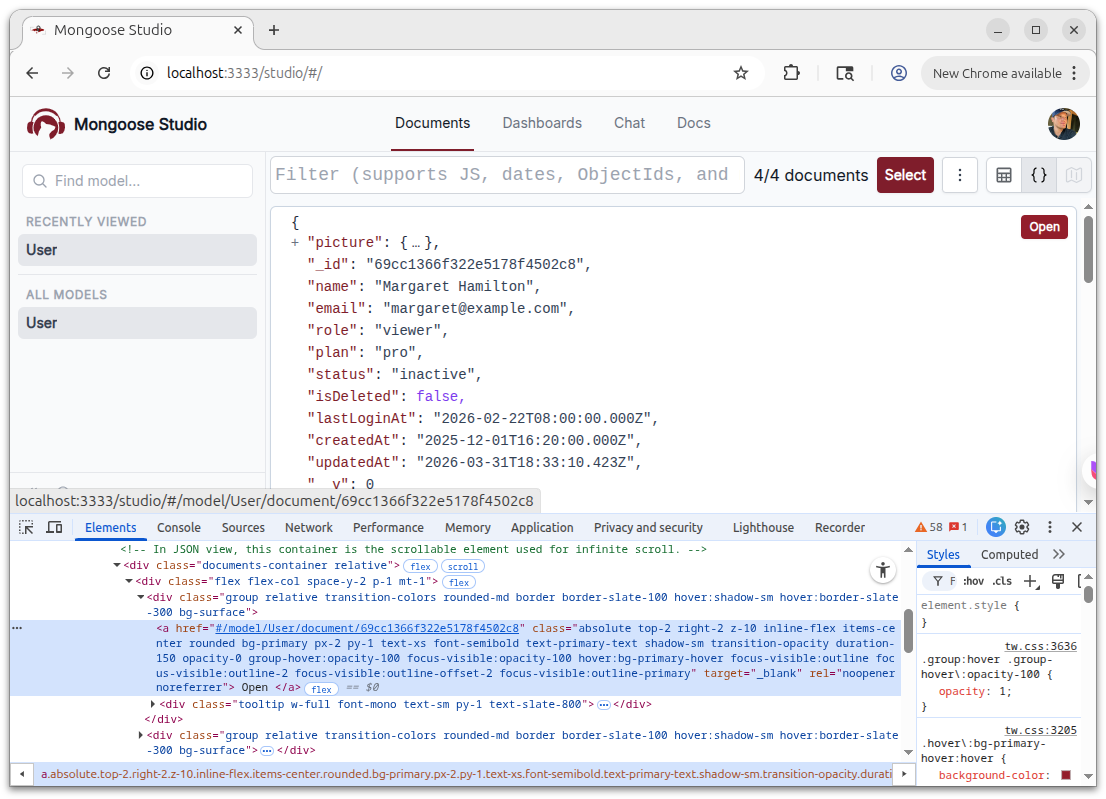Click the ellipsis of collapsed bg-surface div
The image size is (1106, 799).
pyautogui.click(x=267, y=751)
